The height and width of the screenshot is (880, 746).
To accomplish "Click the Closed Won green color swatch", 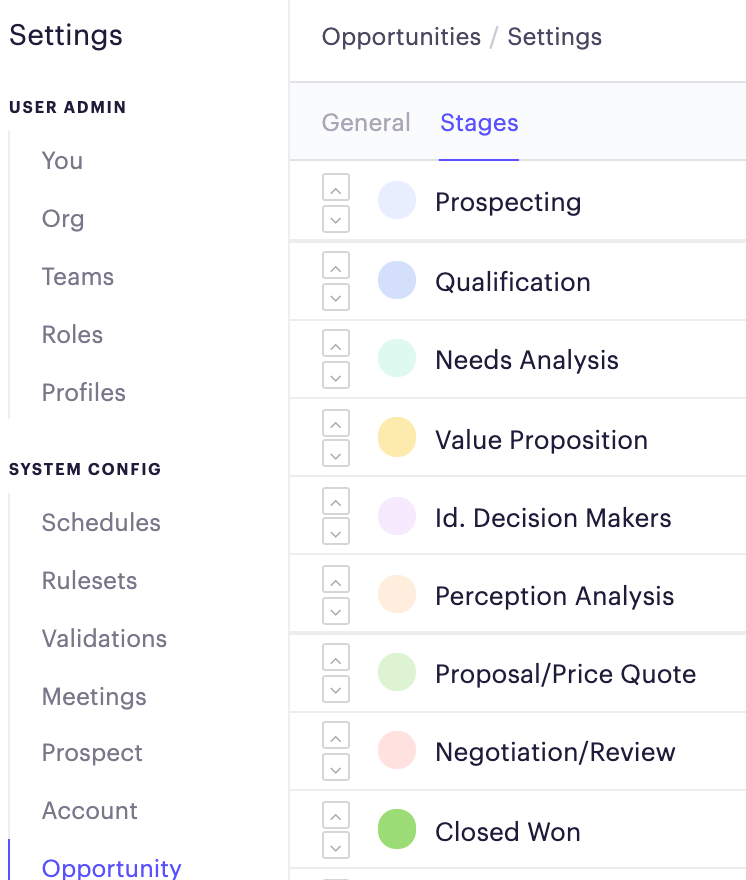I will click(396, 831).
